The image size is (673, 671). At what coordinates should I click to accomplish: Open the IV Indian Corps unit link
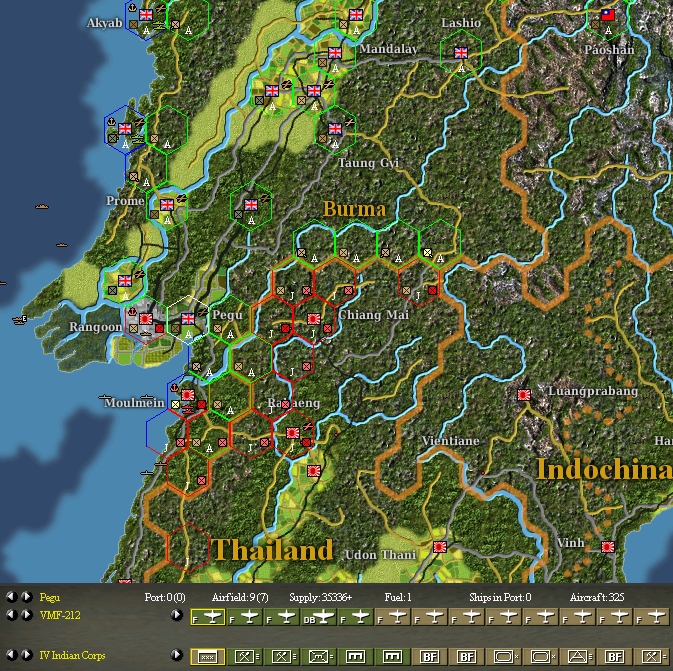pos(72,656)
